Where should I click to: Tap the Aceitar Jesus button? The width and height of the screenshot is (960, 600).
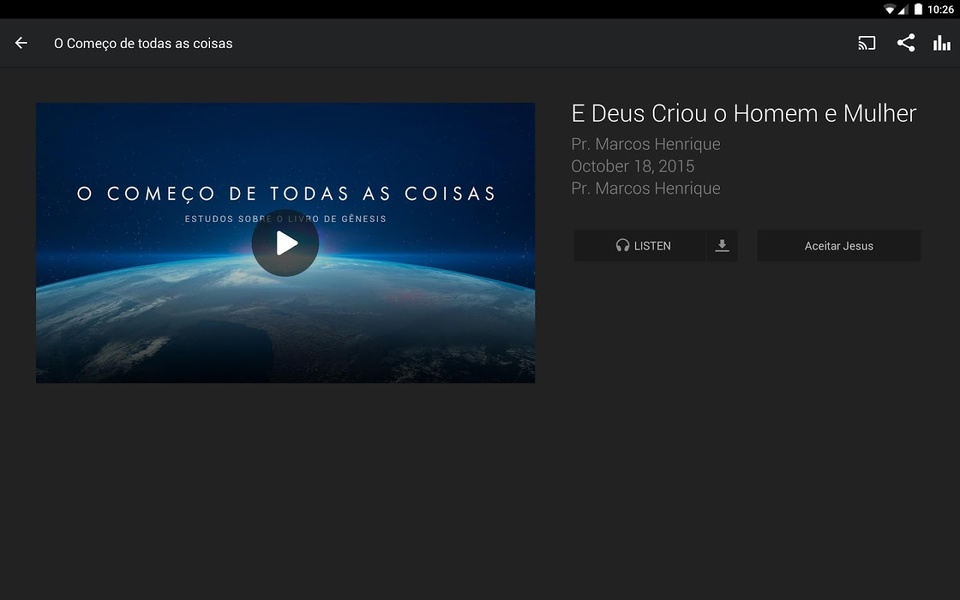tap(839, 246)
